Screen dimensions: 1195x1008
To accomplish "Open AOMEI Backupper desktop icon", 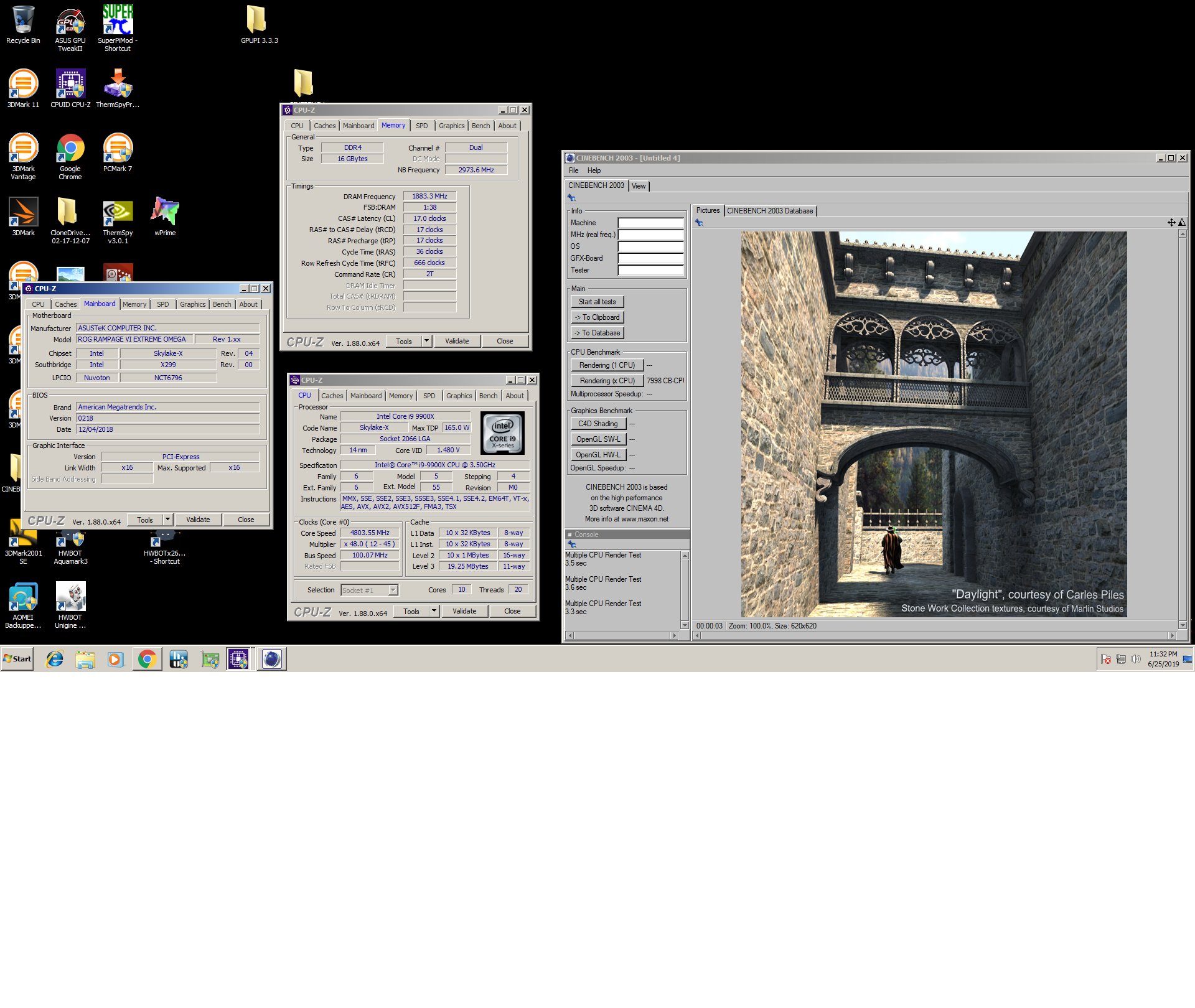I will coord(23,606).
